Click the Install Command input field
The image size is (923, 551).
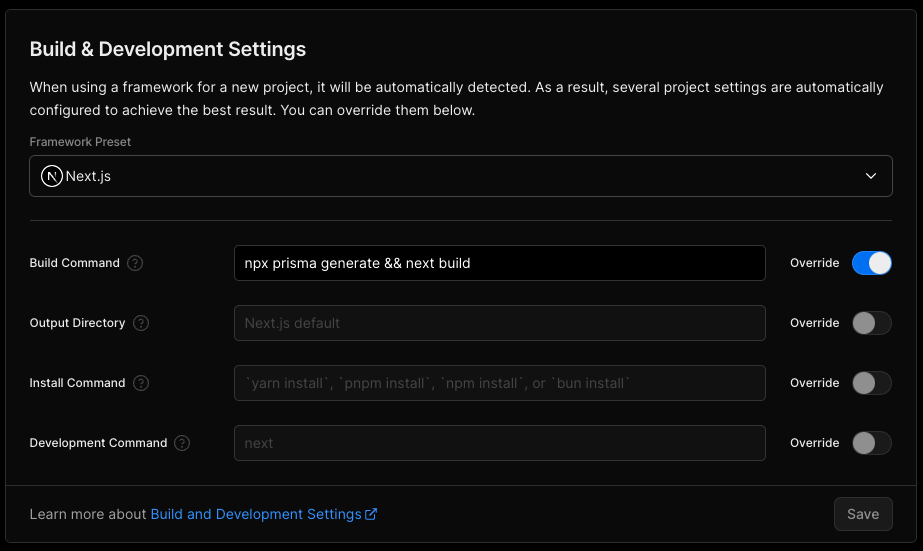coord(499,383)
